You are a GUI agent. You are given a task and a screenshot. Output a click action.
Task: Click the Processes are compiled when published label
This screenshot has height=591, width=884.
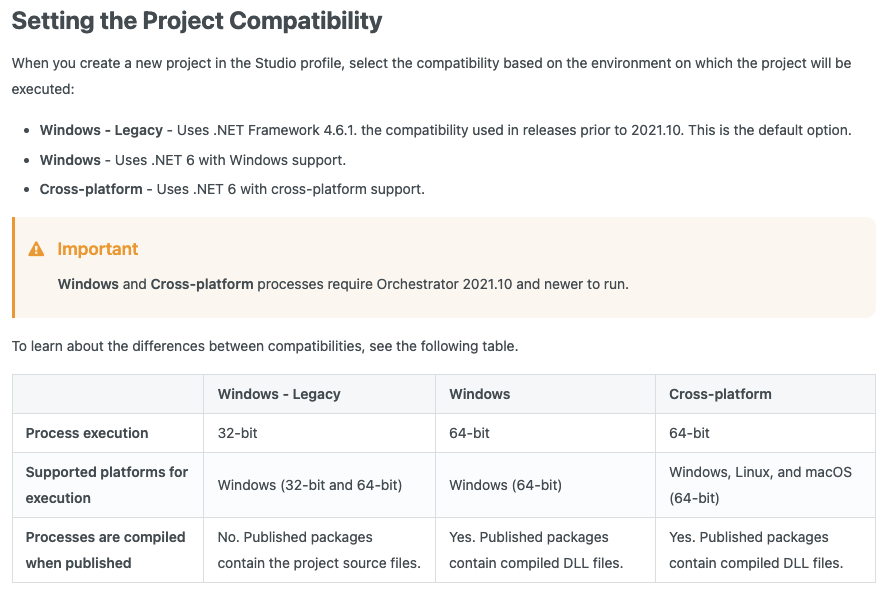click(x=105, y=550)
